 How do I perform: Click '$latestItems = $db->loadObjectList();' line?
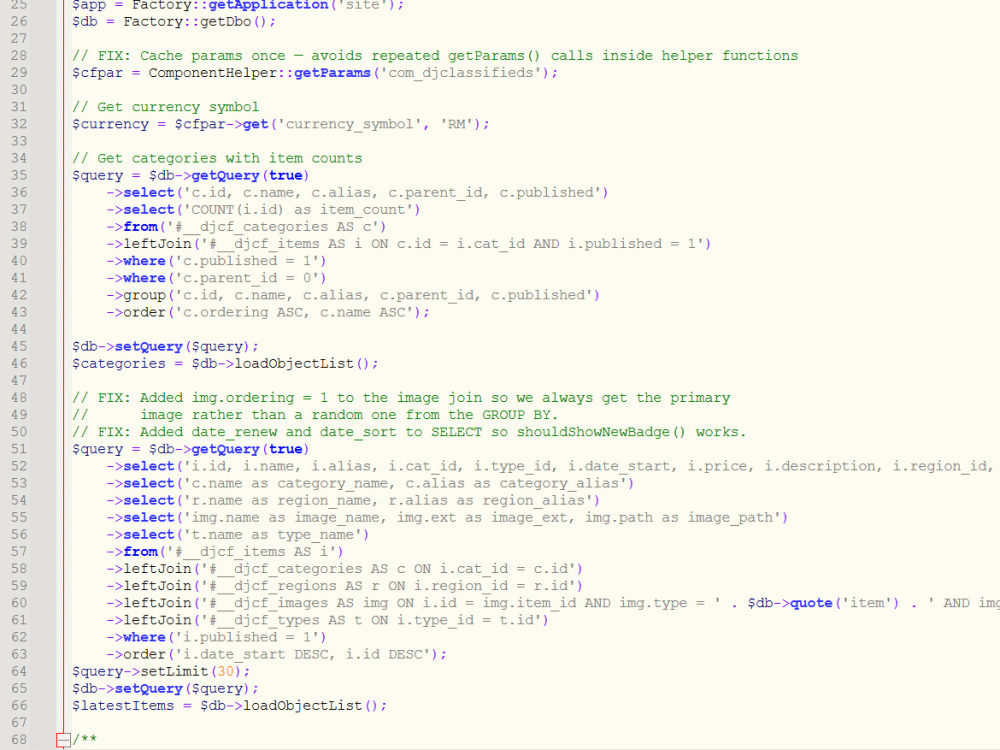tap(230, 706)
